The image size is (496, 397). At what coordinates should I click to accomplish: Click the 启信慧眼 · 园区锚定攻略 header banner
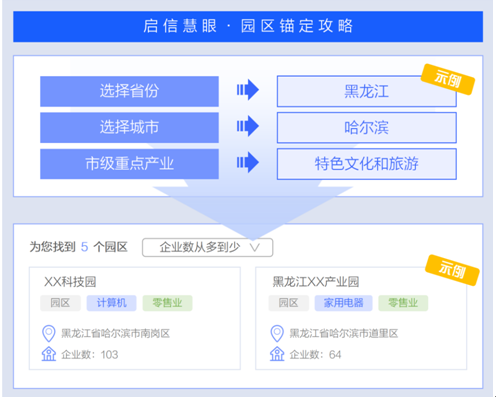[x=248, y=26]
